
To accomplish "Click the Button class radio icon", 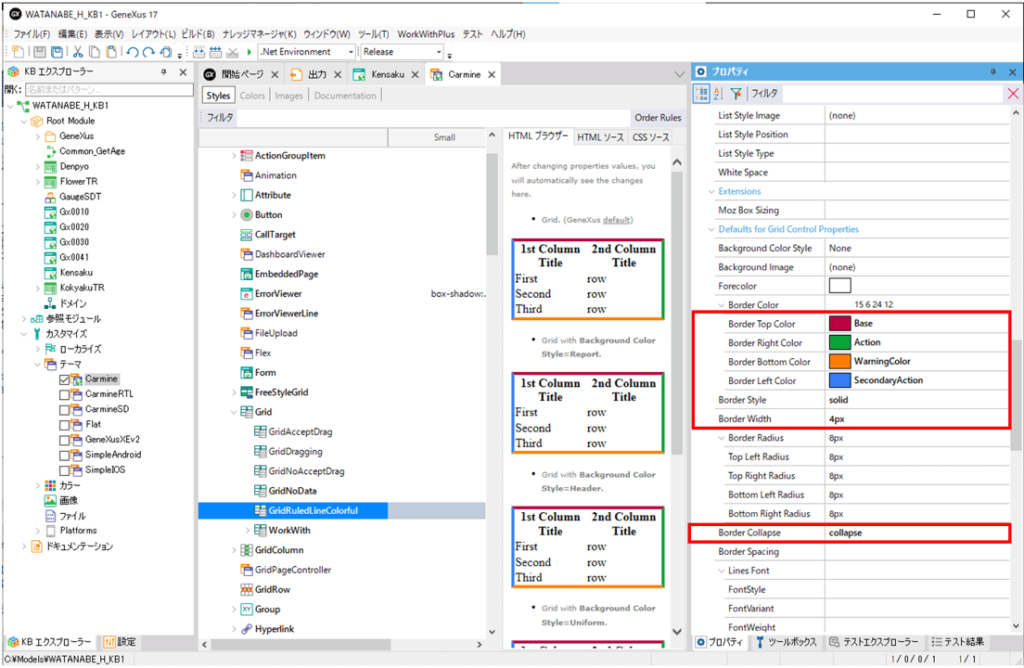I will 246,215.
